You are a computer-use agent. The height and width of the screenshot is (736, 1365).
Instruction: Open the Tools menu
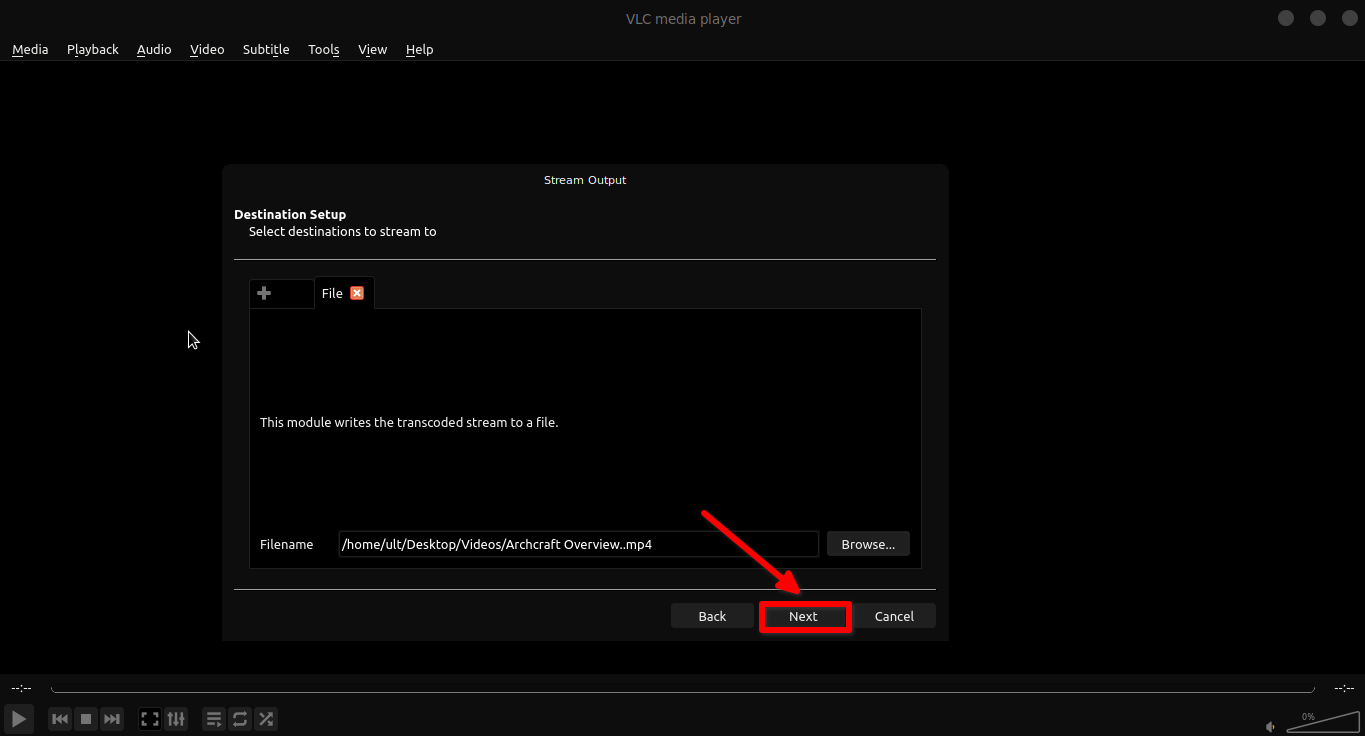(x=323, y=49)
